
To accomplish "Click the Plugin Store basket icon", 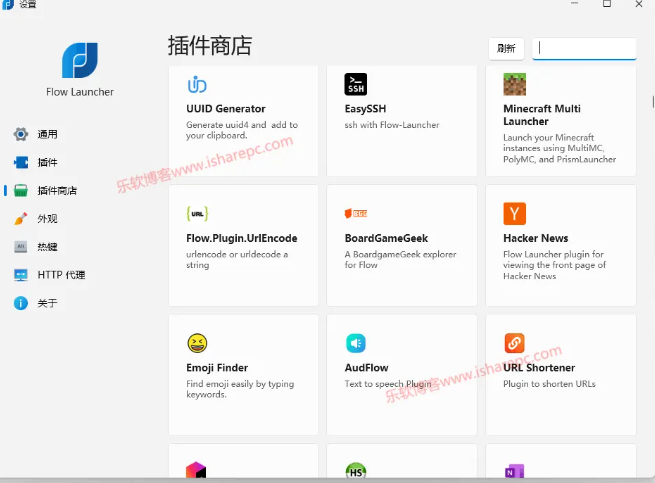I will pyautogui.click(x=20, y=191).
